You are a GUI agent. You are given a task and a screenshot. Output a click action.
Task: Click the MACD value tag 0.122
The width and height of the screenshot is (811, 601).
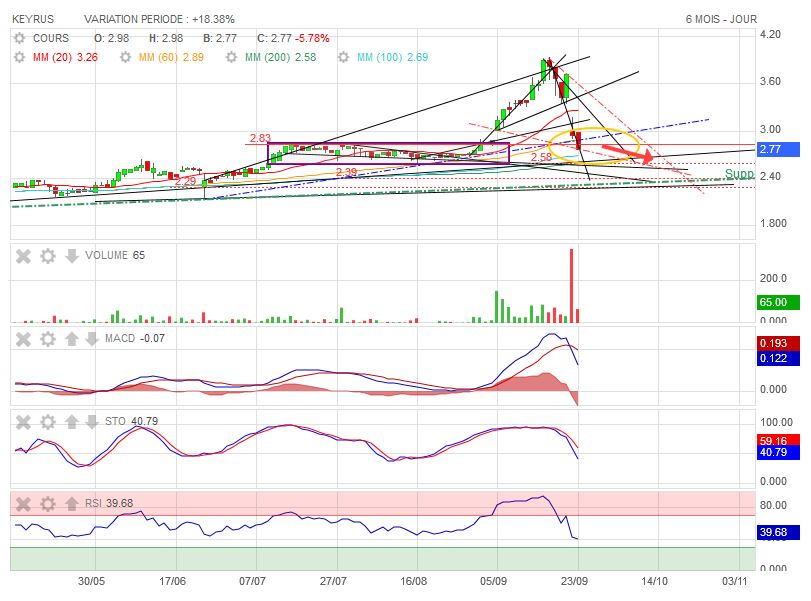(x=777, y=358)
